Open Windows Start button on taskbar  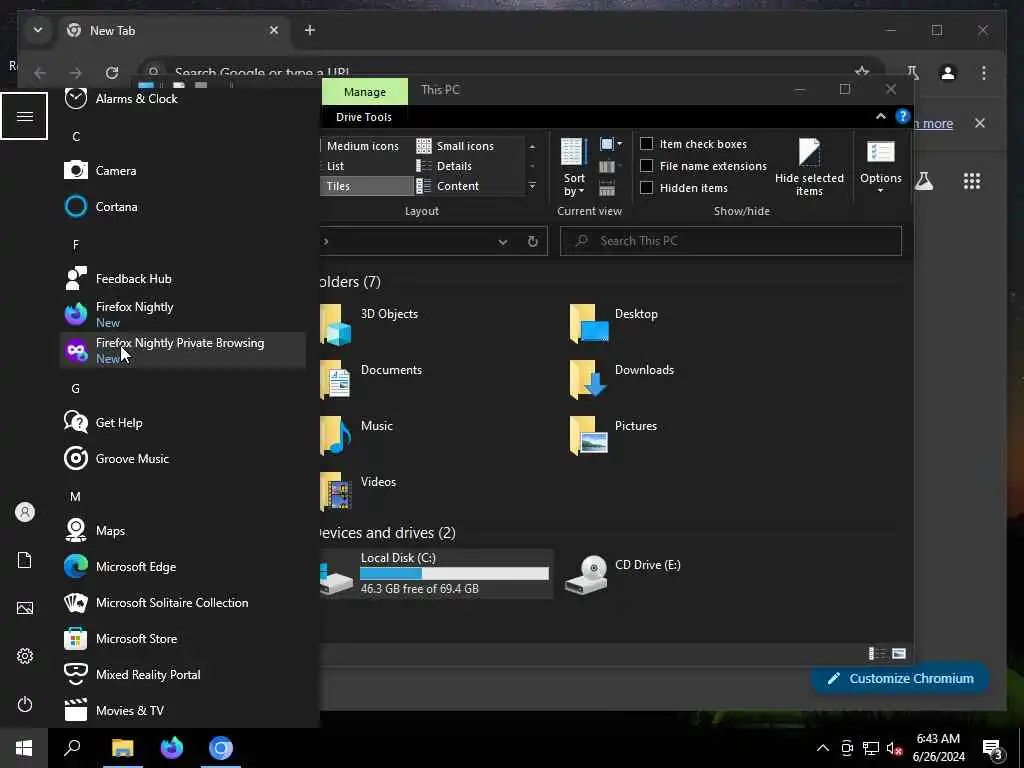[x=24, y=748]
